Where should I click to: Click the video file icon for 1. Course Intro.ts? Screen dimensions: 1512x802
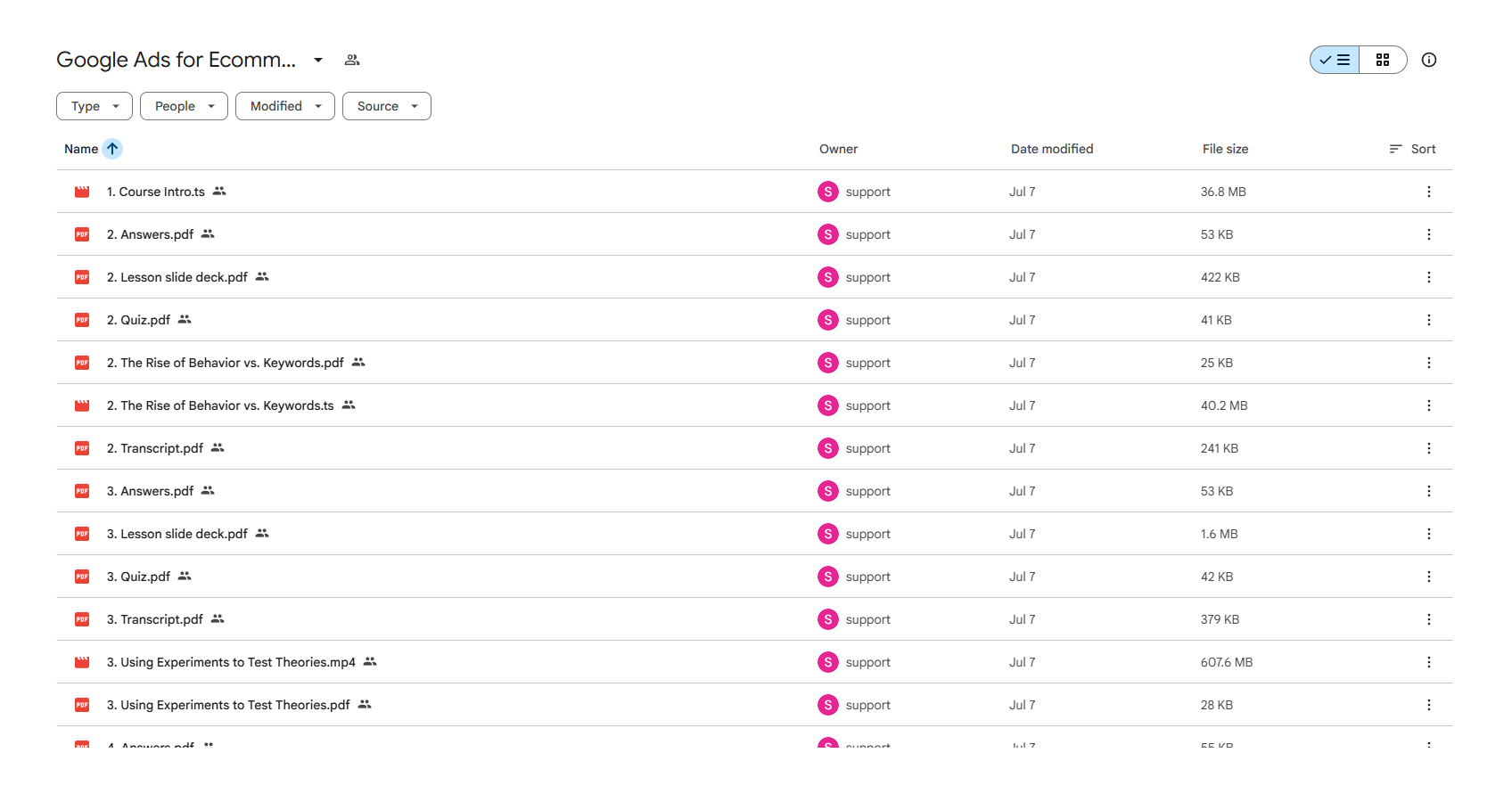[x=82, y=192]
